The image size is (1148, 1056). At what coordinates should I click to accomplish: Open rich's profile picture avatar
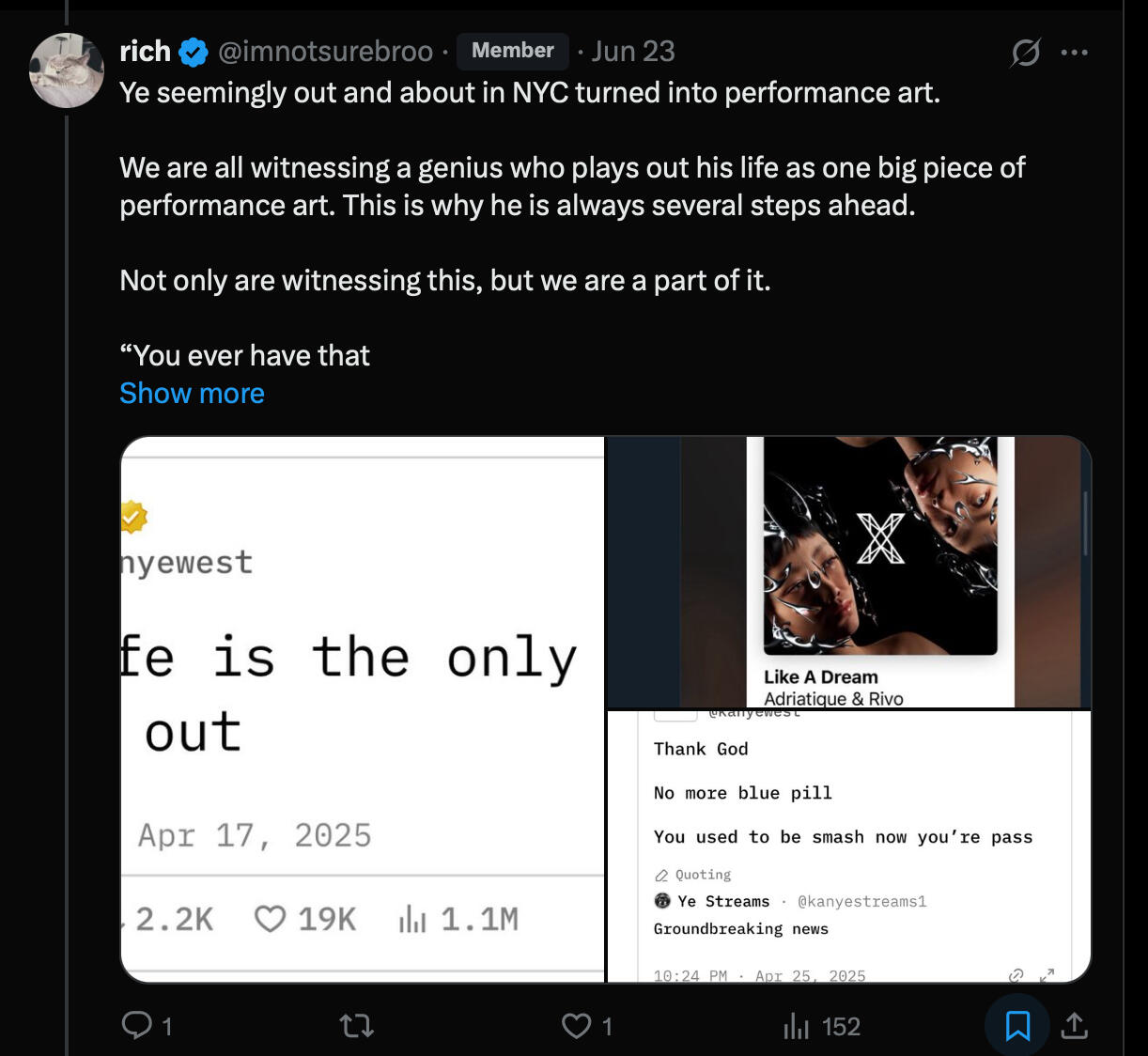point(67,70)
